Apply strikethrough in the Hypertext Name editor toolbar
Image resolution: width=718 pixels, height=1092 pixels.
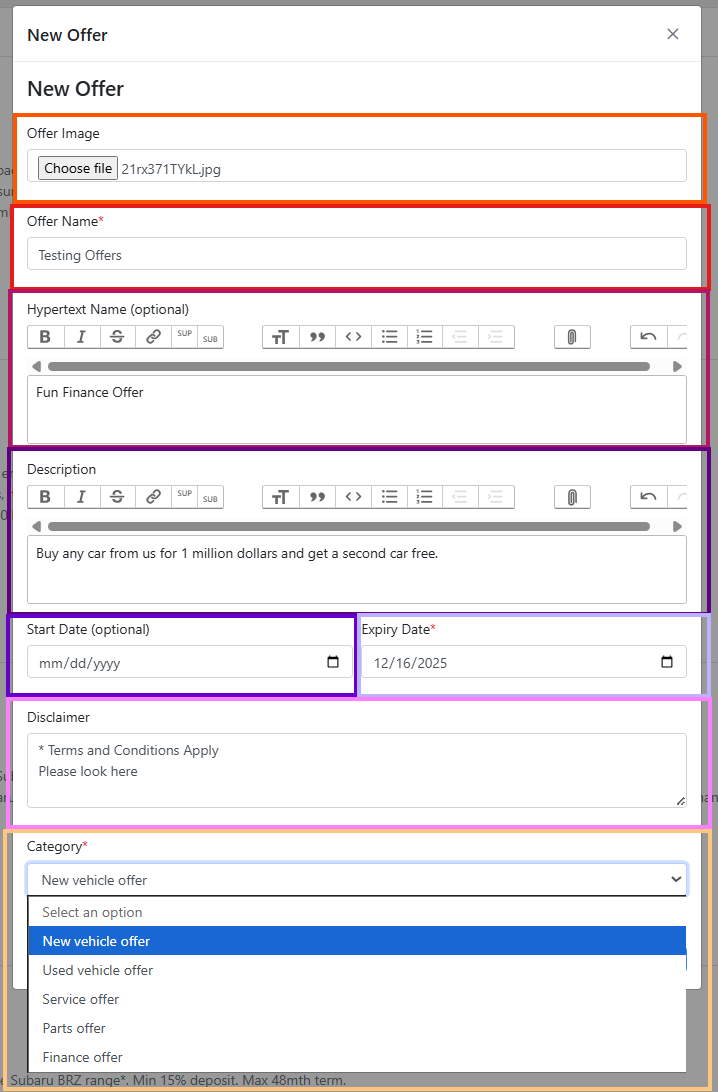[117, 337]
